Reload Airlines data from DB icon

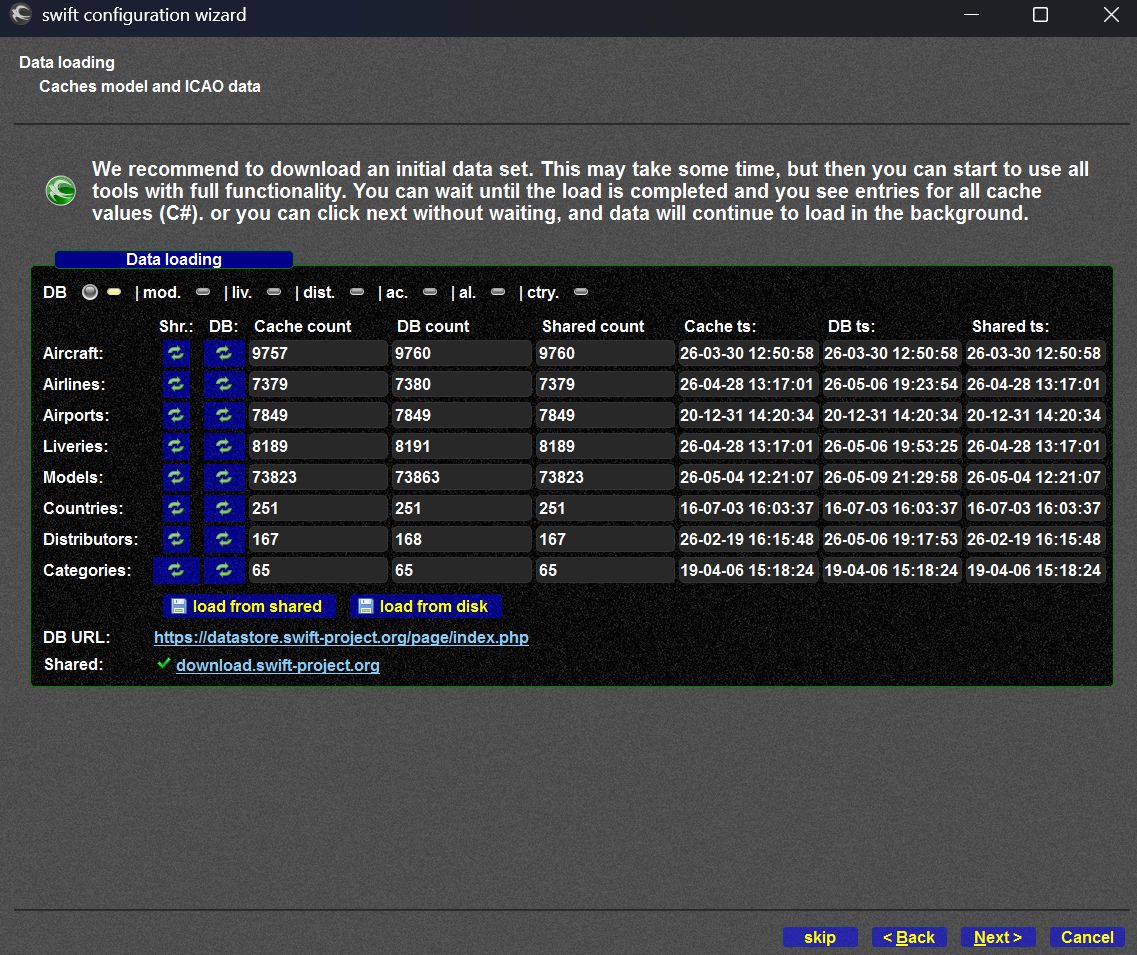point(224,384)
